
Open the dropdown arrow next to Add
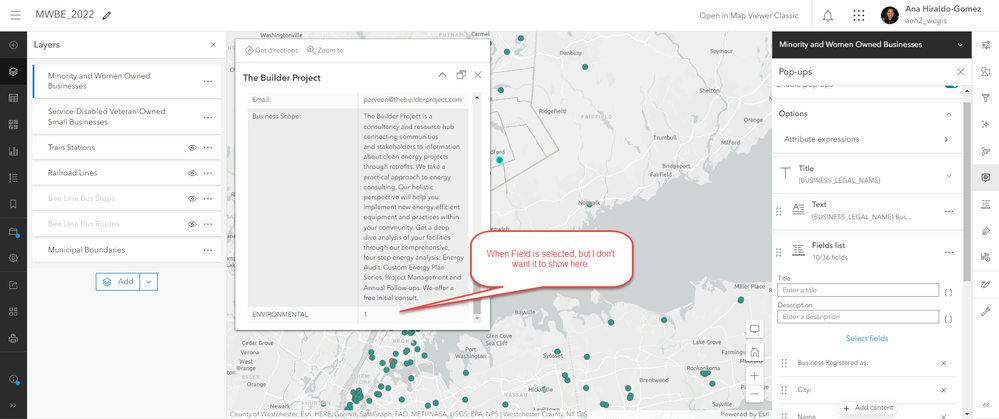[x=148, y=281]
